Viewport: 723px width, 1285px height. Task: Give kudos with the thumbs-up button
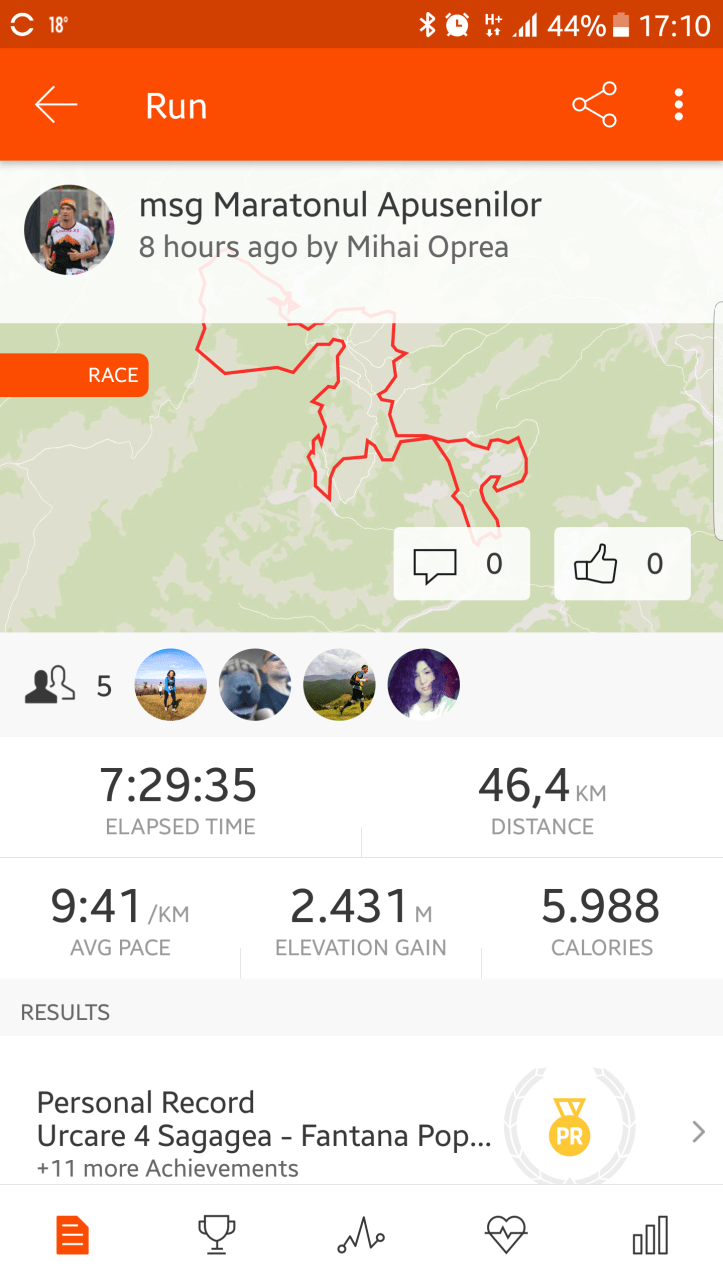[x=622, y=564]
